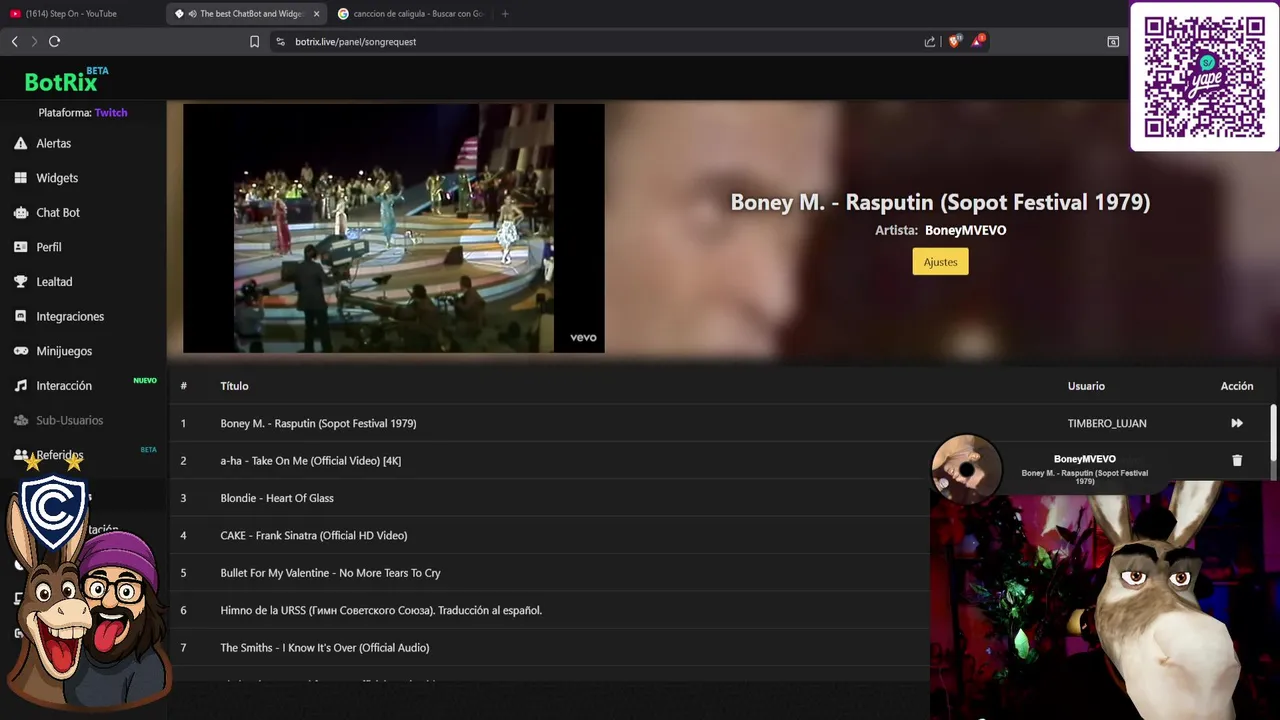Click the Título column header

(x=234, y=386)
